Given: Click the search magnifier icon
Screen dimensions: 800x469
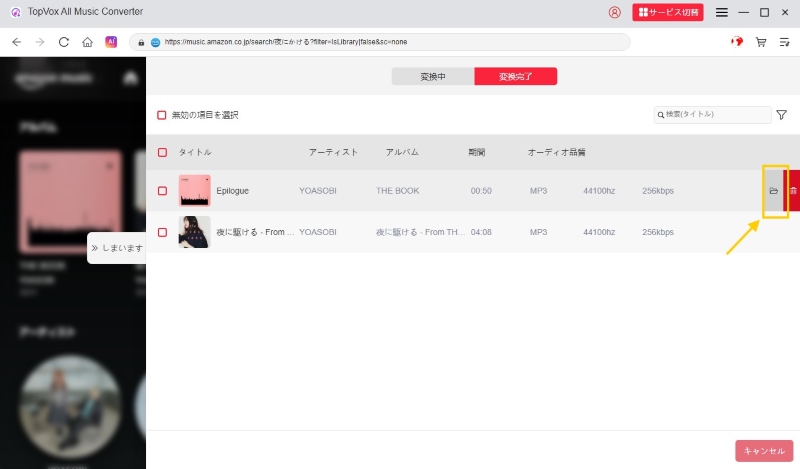Looking at the screenshot, I should pyautogui.click(x=661, y=115).
